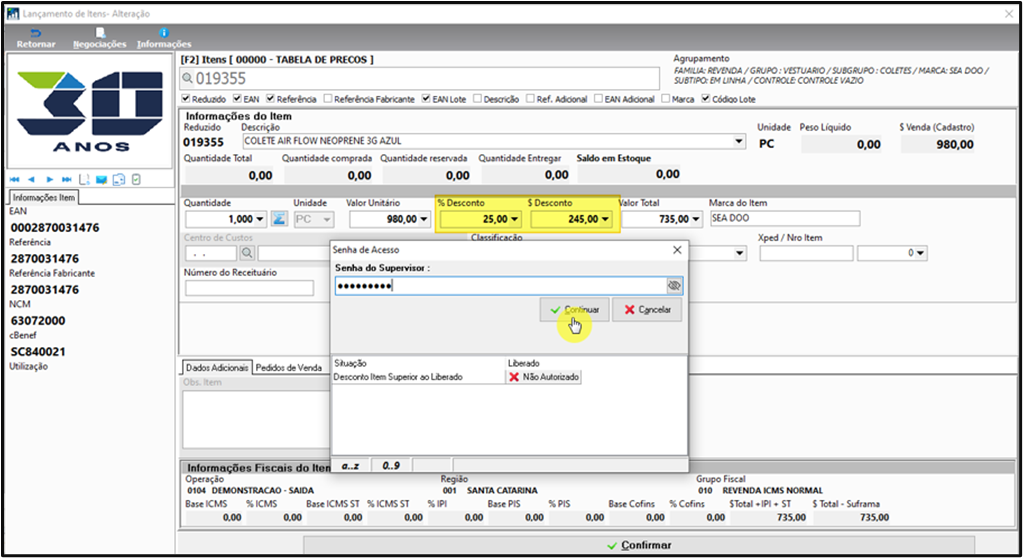Click magnifier icon next to Centro de Custos
1023x558 pixels.
(247, 253)
